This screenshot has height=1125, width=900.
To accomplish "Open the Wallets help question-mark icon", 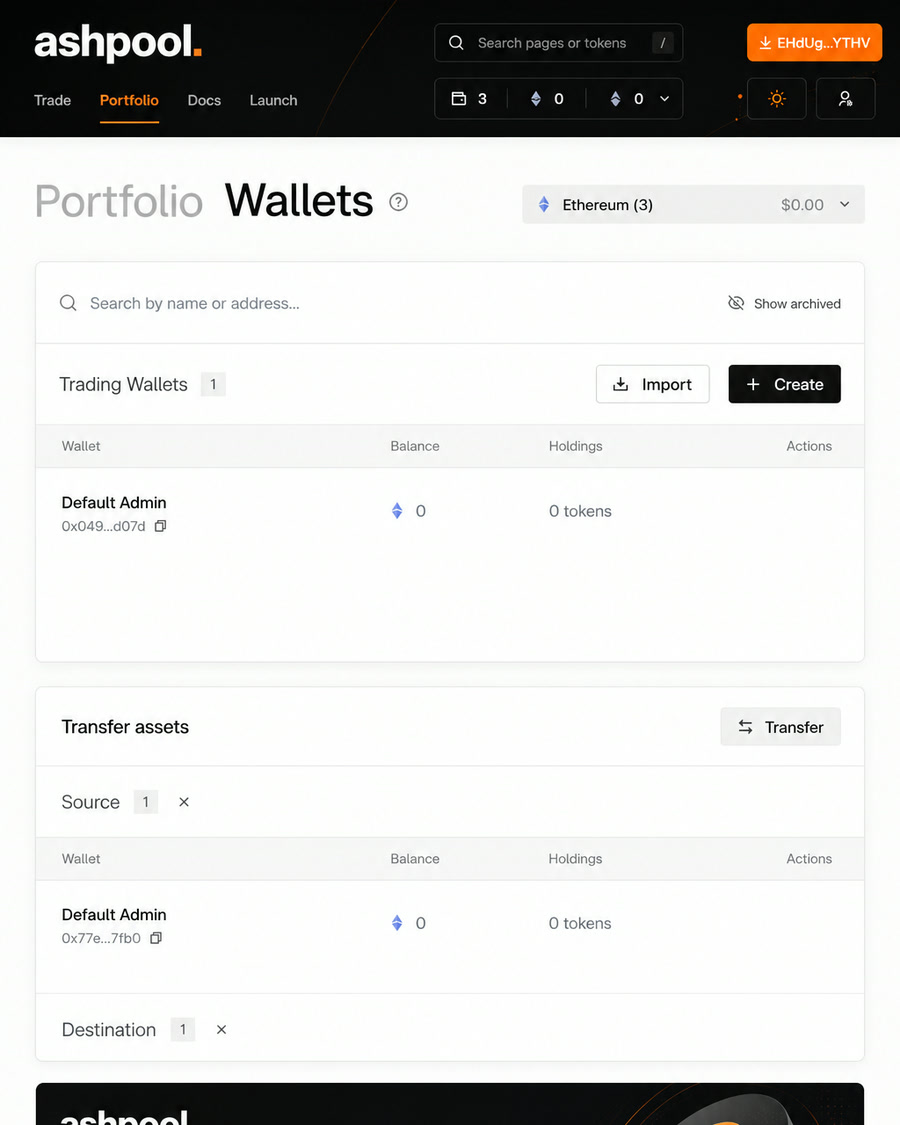I will click(398, 202).
